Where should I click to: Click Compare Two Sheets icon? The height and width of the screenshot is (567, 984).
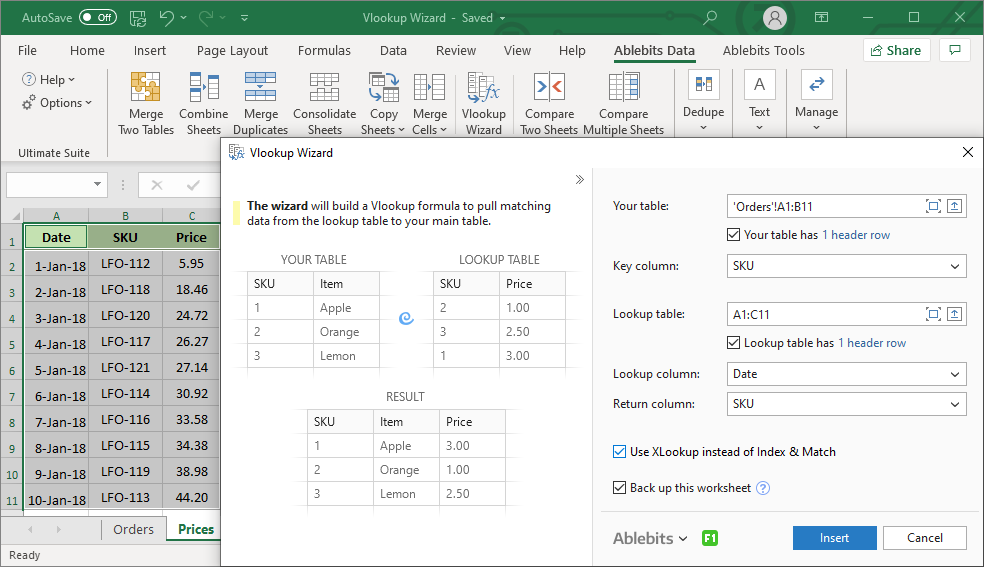click(549, 86)
